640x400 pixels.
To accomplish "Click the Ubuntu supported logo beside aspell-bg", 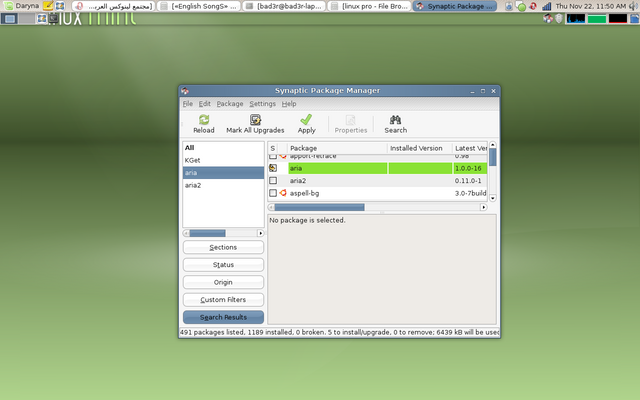I will 283,193.
